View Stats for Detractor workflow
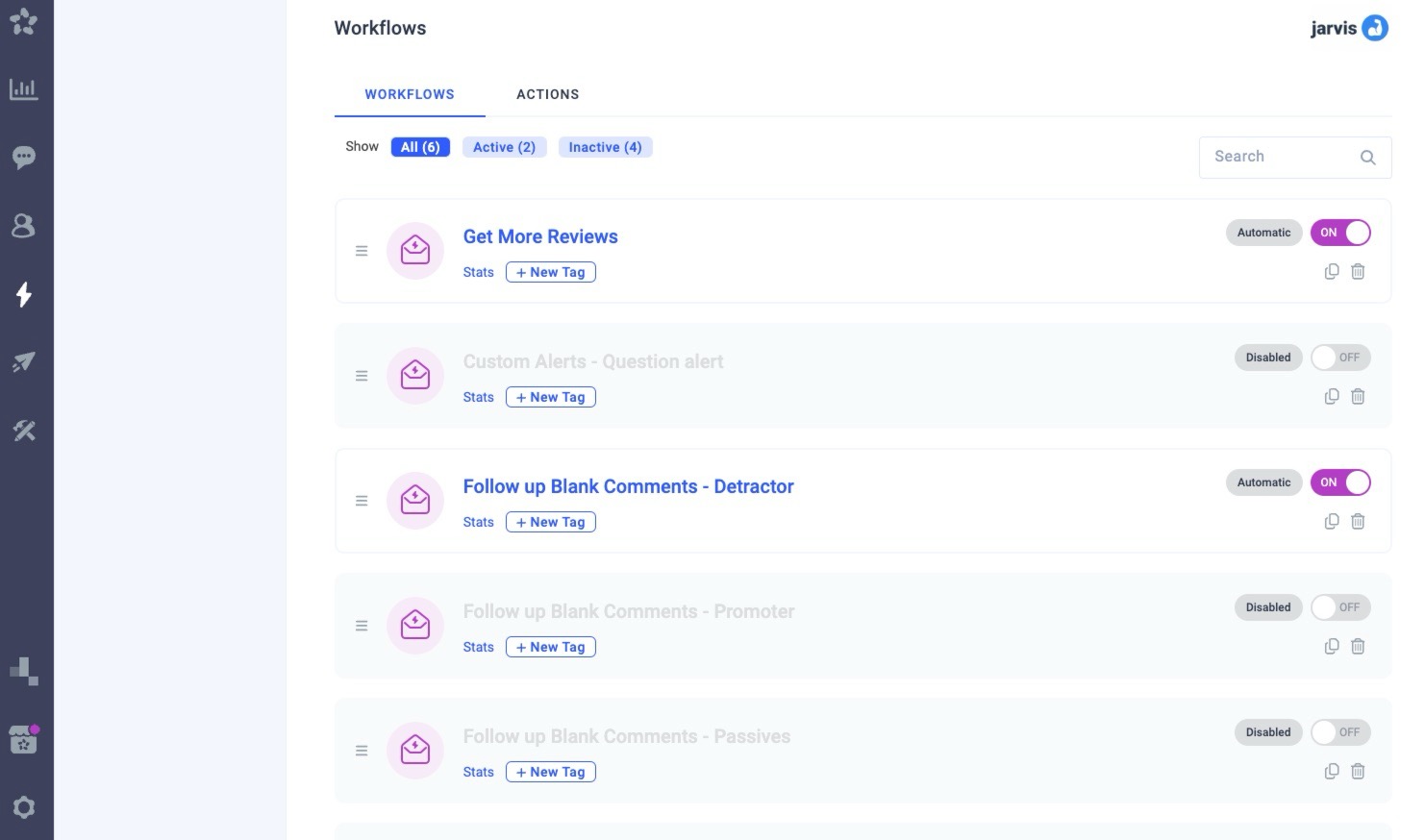The image size is (1425, 840). [478, 522]
